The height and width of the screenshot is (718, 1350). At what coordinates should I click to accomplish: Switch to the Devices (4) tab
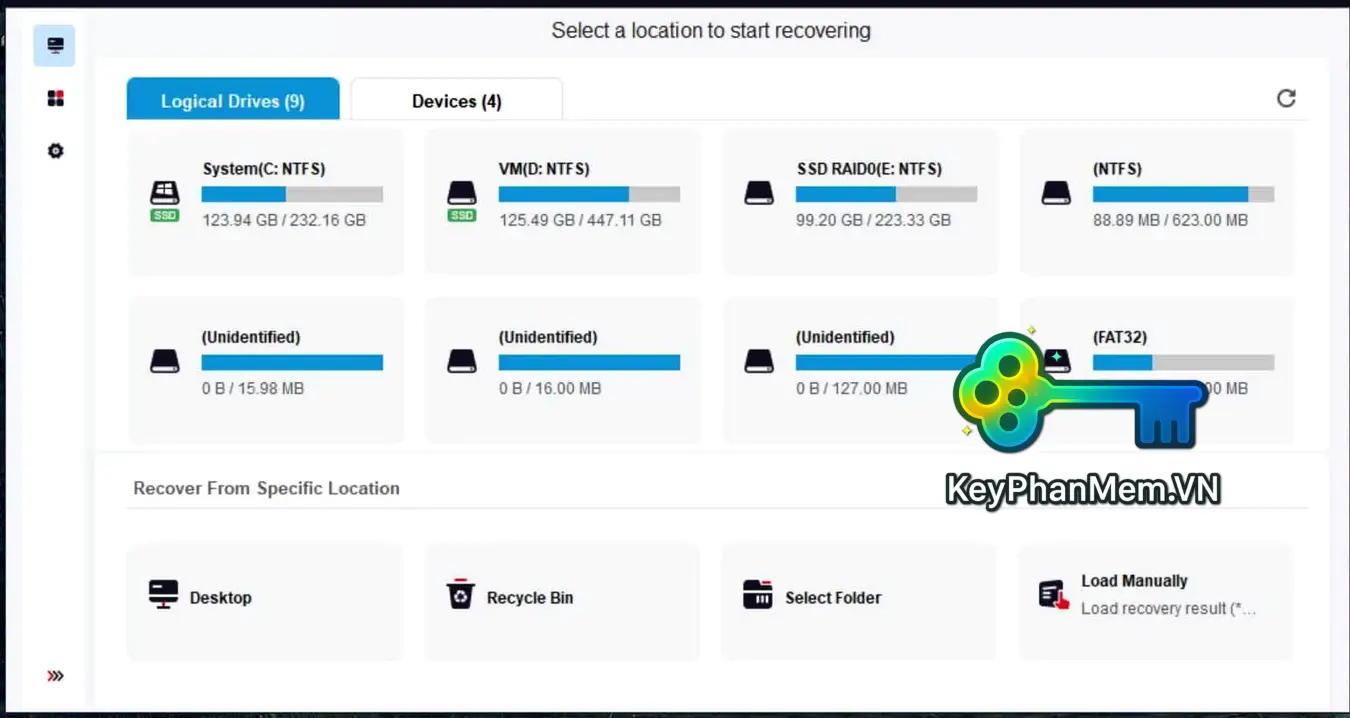pos(455,99)
